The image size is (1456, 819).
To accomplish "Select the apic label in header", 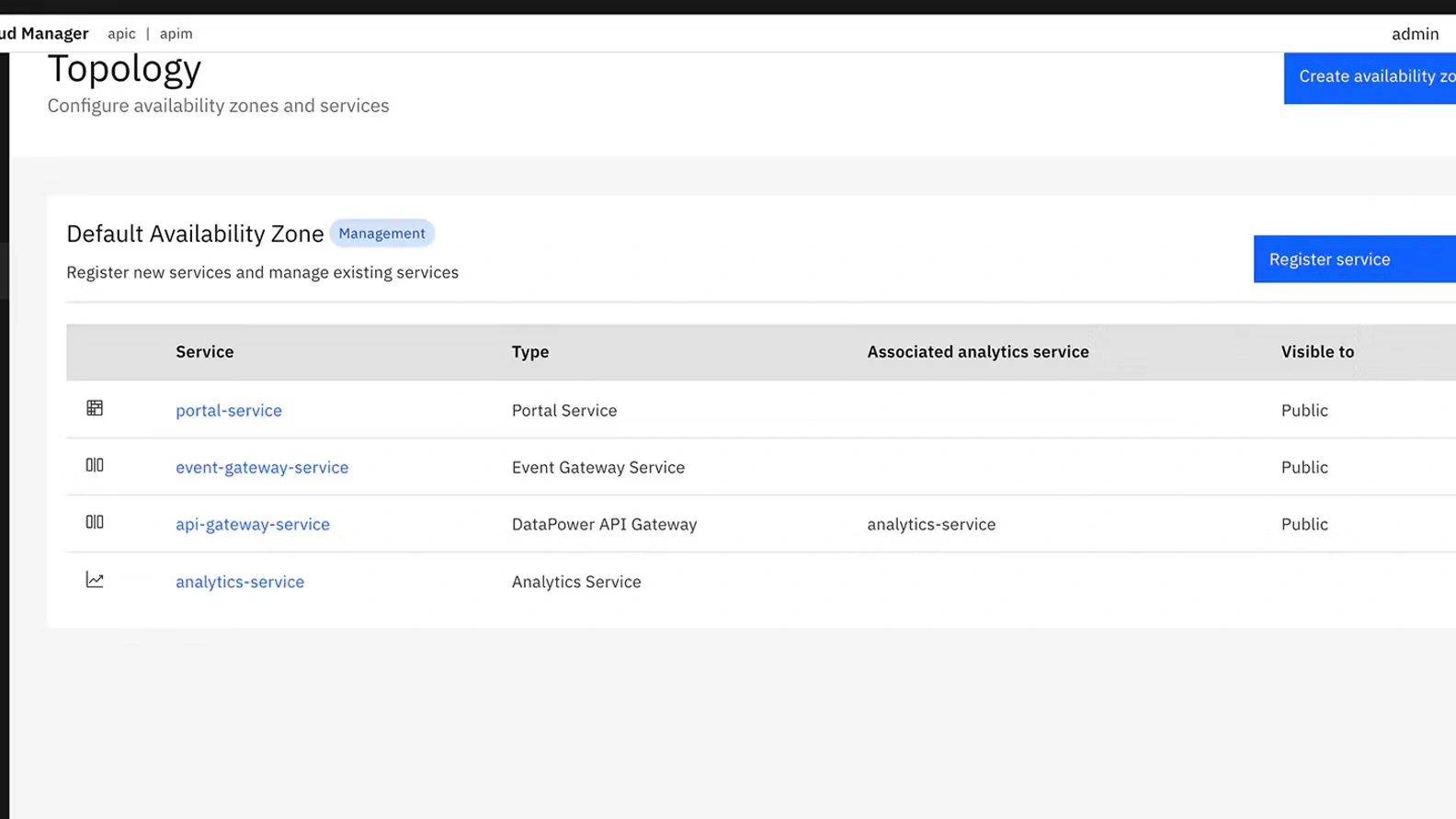I will (121, 34).
